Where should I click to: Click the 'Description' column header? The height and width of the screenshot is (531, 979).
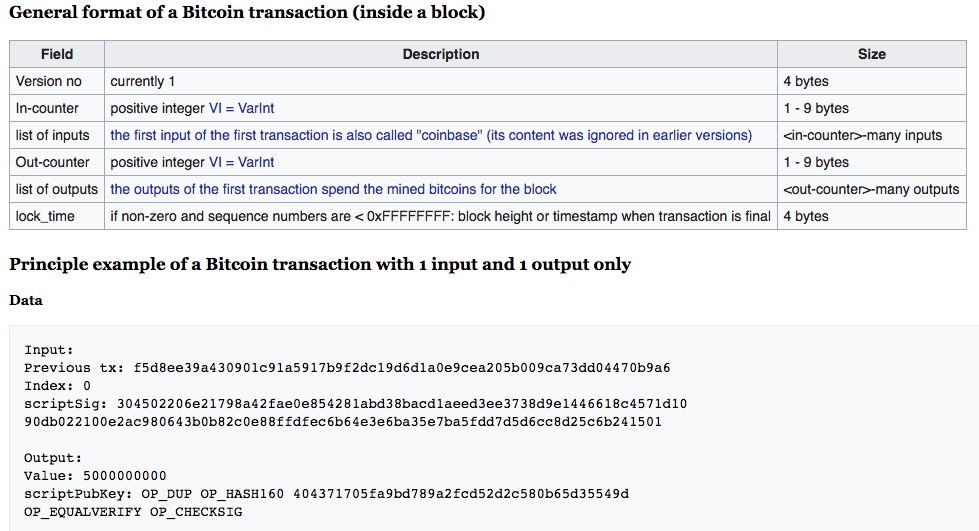441,54
